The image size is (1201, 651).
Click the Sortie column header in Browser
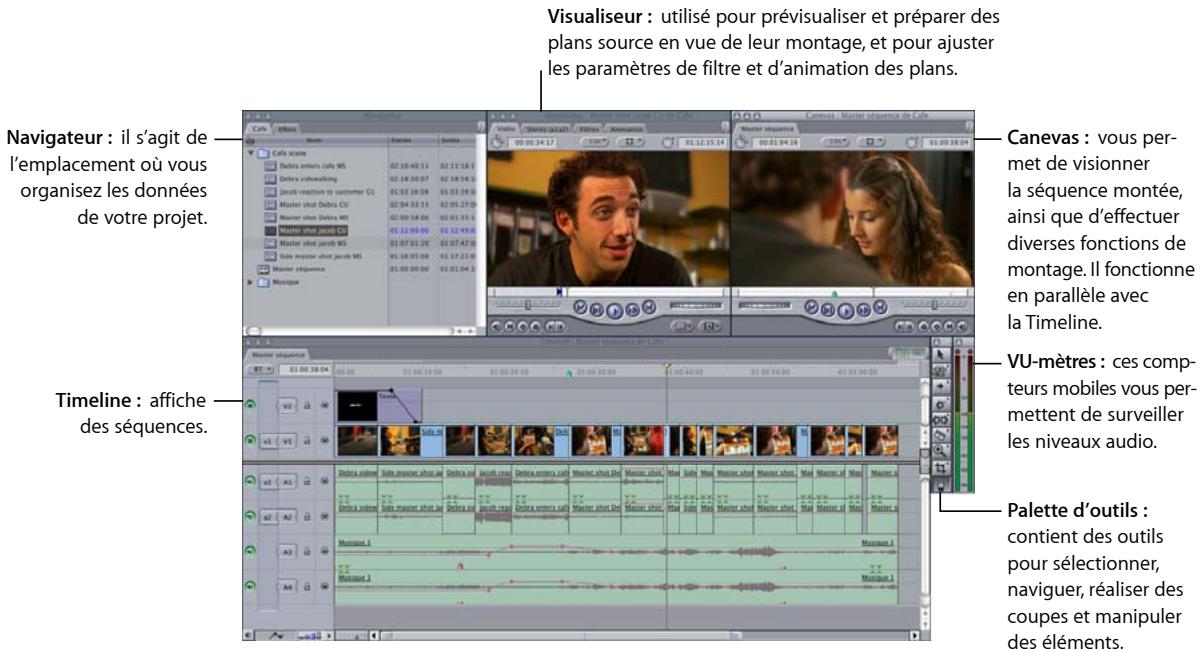point(455,141)
